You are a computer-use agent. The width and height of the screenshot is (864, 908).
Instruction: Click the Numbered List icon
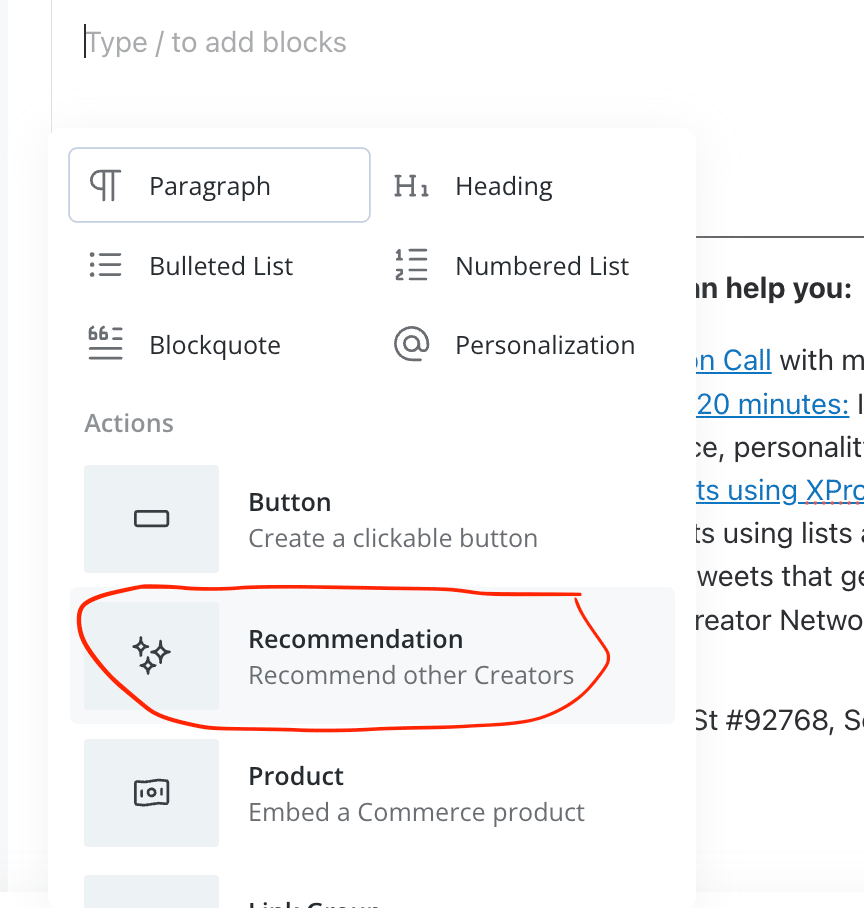(411, 265)
